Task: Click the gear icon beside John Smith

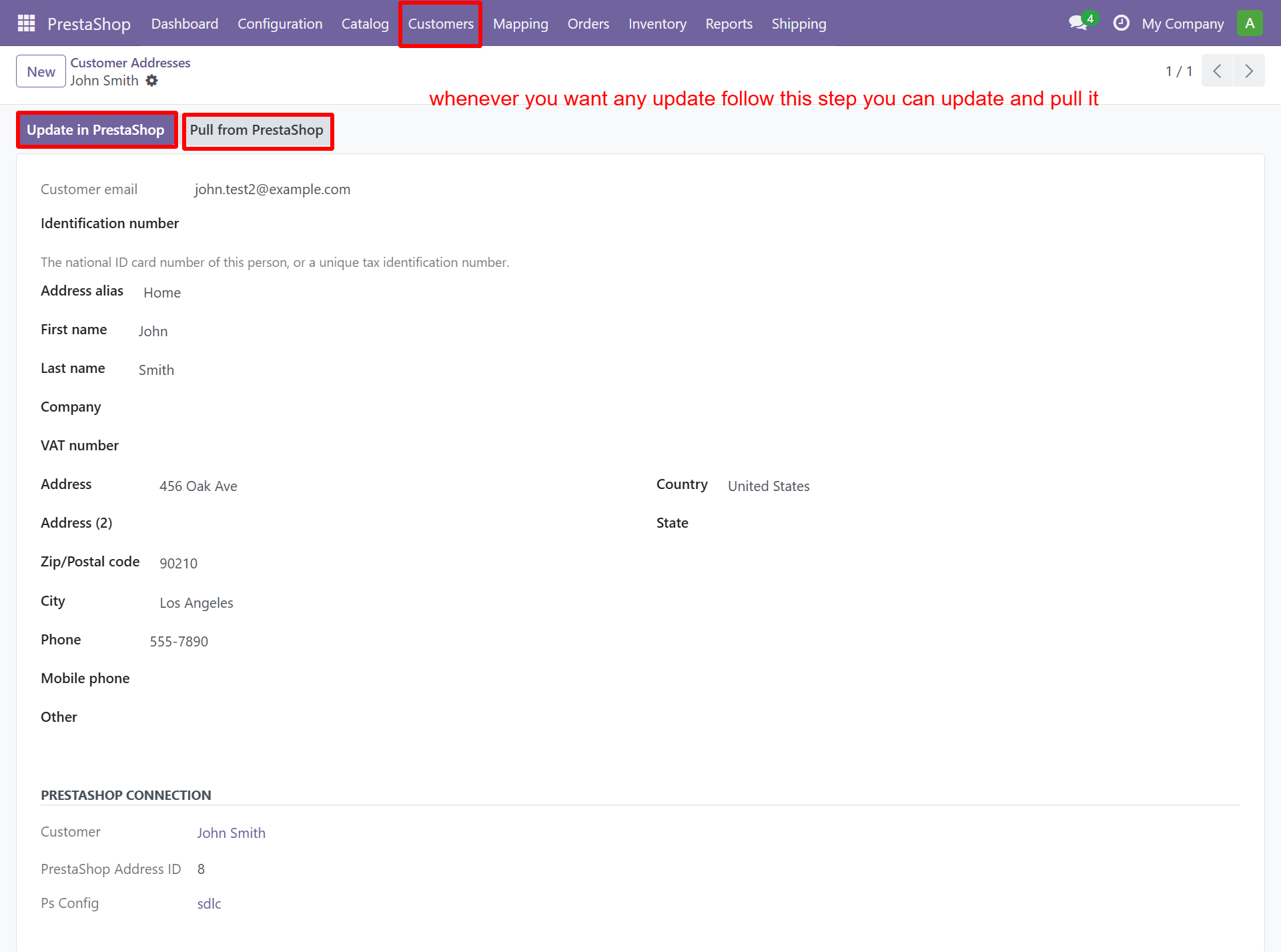Action: click(152, 81)
